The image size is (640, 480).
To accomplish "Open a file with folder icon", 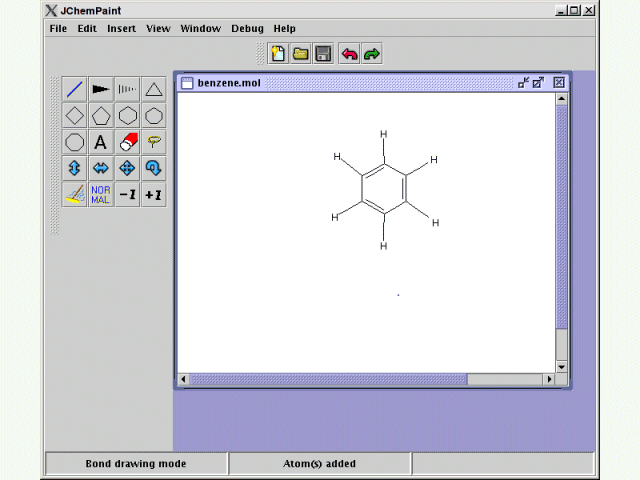I will (300, 54).
